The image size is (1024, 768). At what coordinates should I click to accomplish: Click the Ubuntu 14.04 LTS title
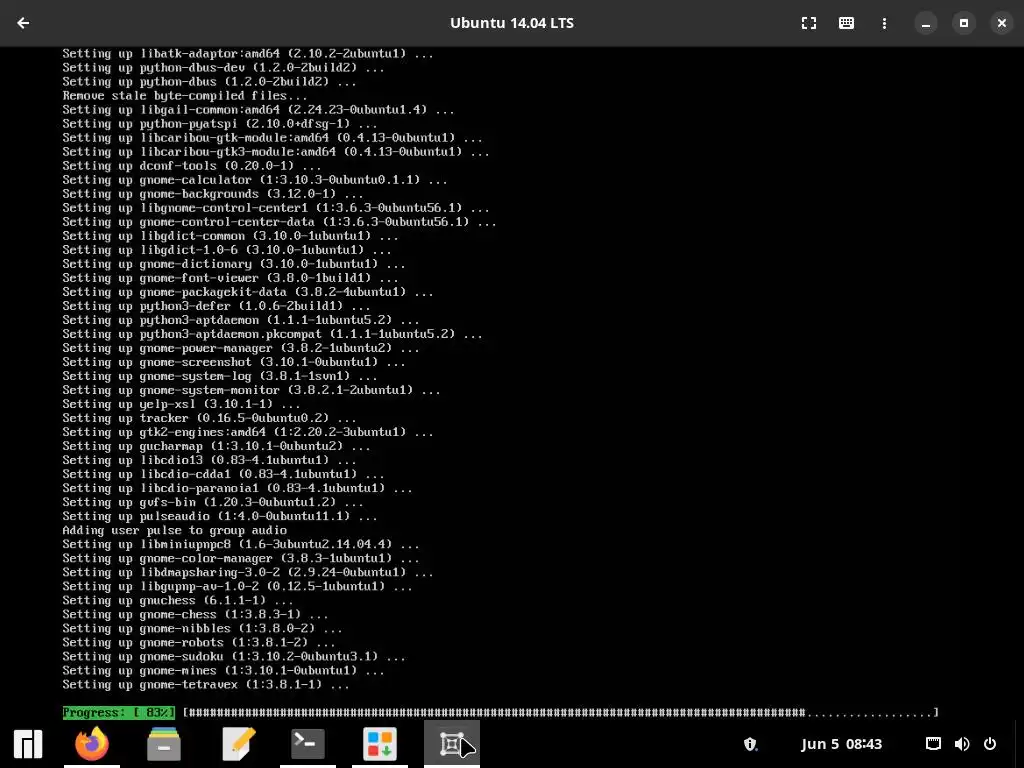click(512, 23)
